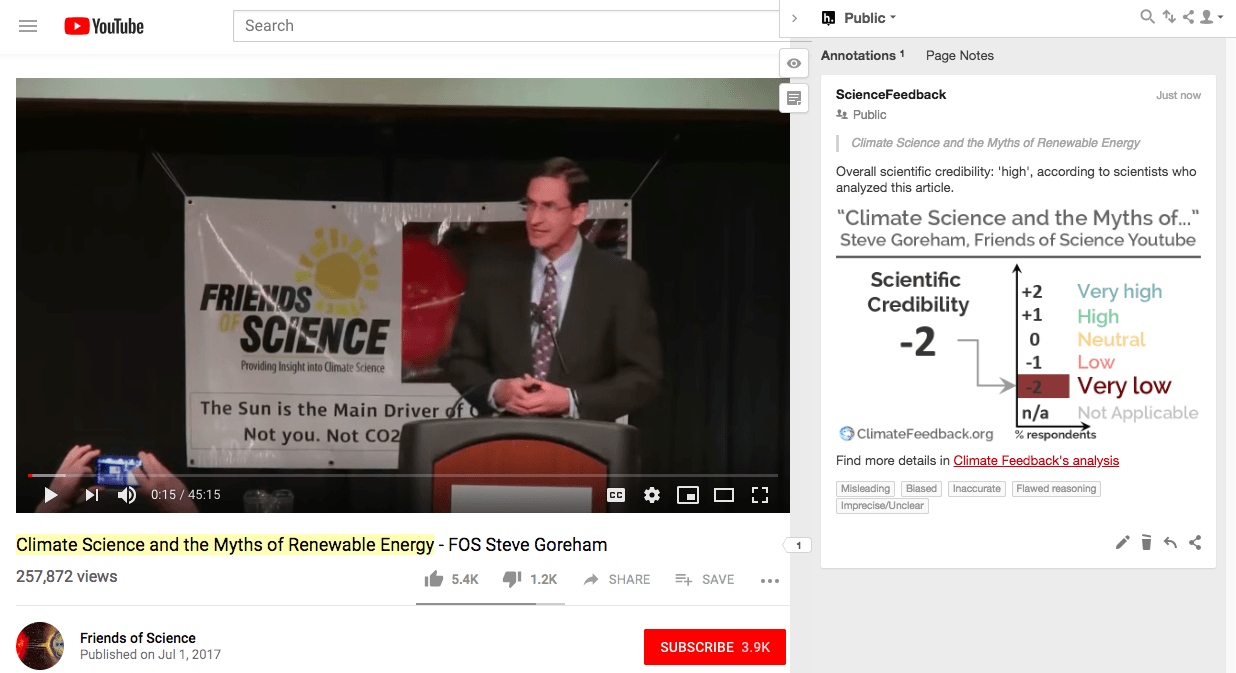1236x673 pixels.
Task: Open the scientific credibility chart image
Action: (1018, 323)
